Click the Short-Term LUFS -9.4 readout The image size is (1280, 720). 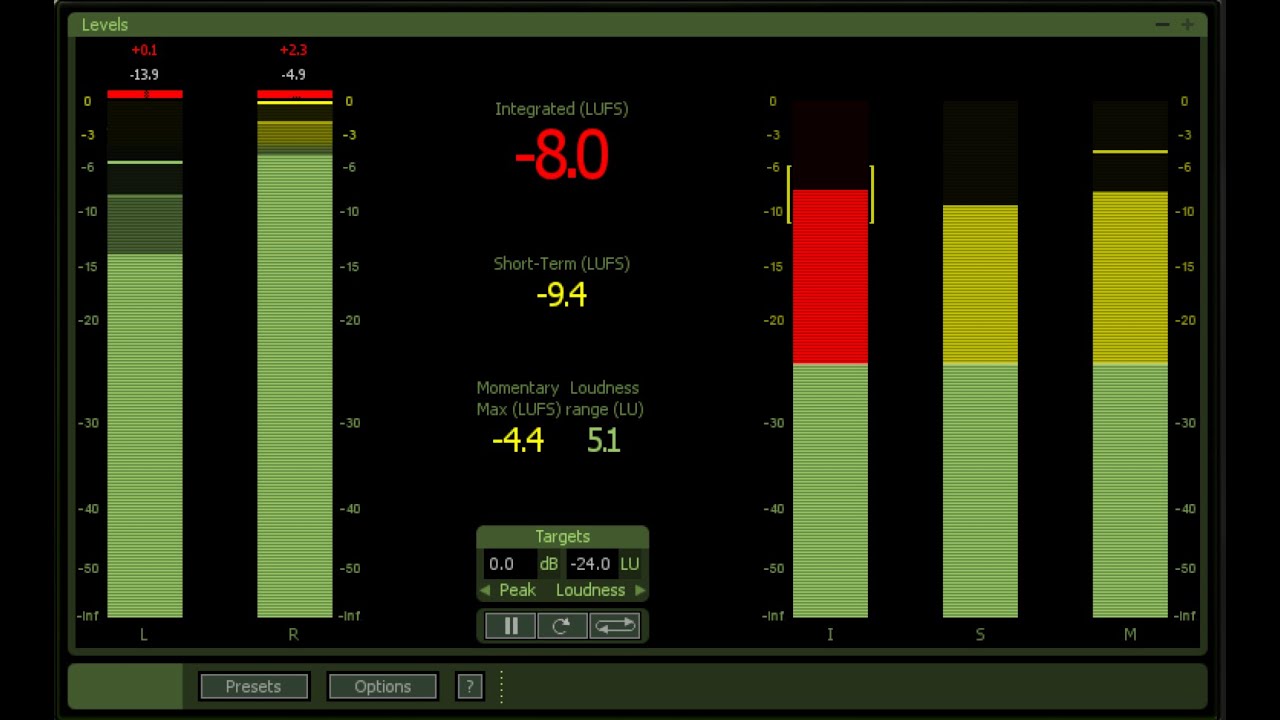pyautogui.click(x=561, y=295)
